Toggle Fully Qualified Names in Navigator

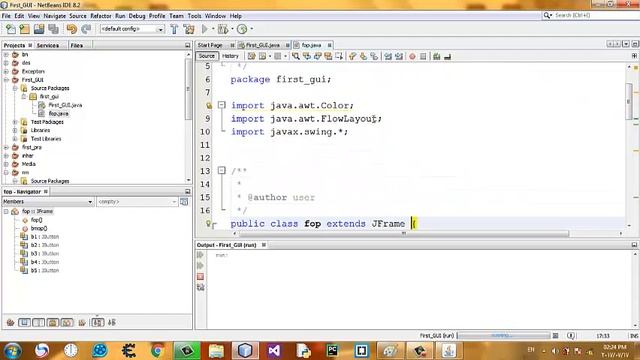point(82,322)
